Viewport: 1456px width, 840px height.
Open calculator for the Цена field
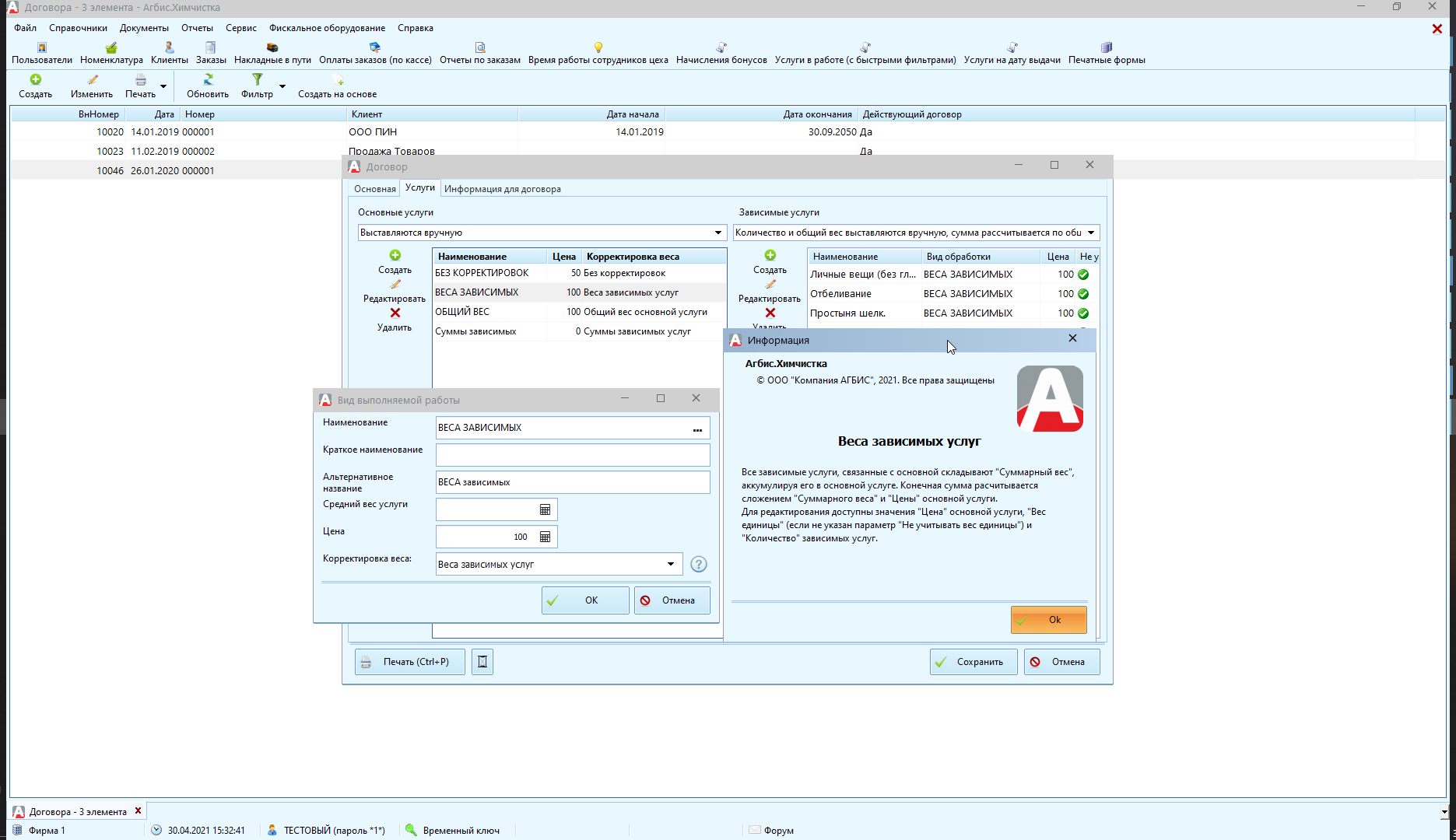coord(546,537)
